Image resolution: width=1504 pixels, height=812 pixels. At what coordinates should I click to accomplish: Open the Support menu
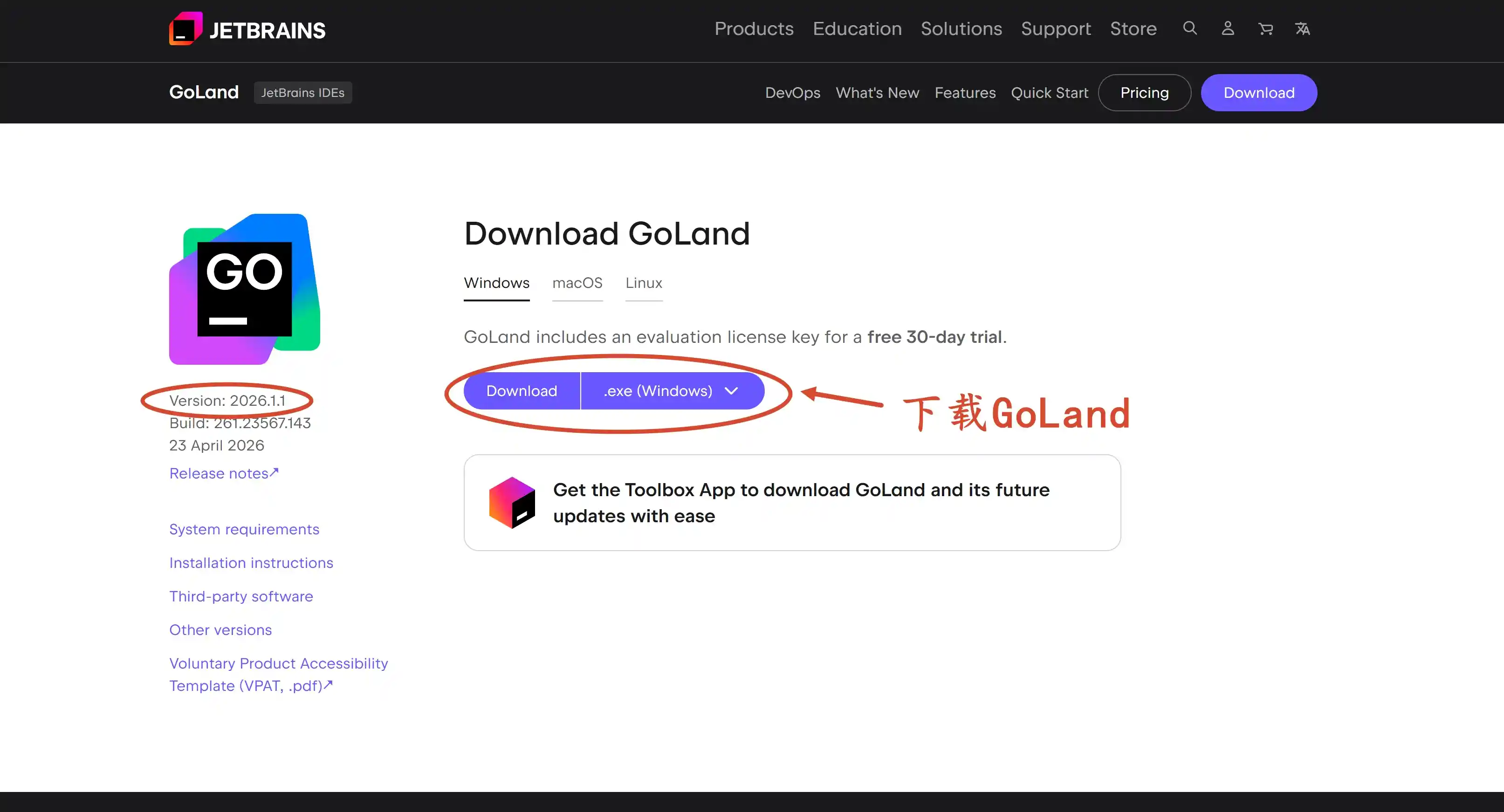coord(1056,28)
